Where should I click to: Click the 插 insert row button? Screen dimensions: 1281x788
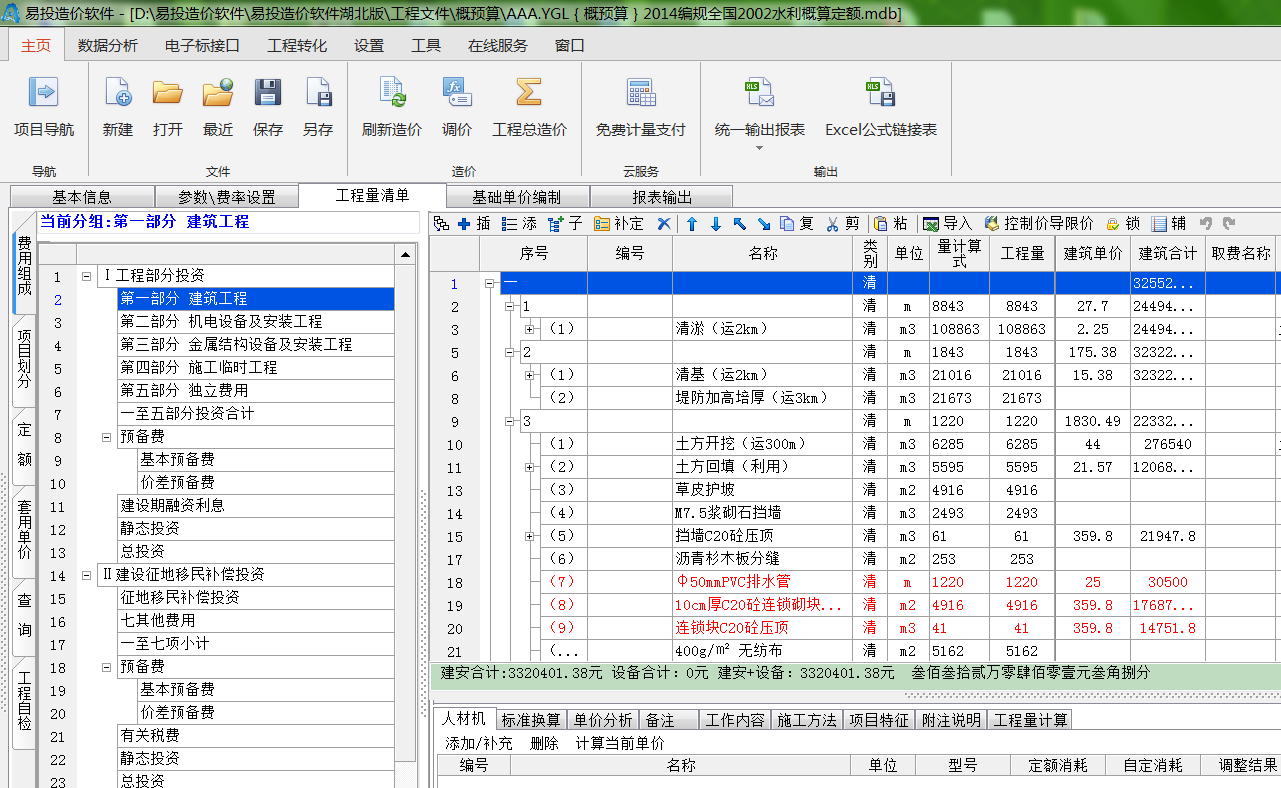[x=474, y=224]
